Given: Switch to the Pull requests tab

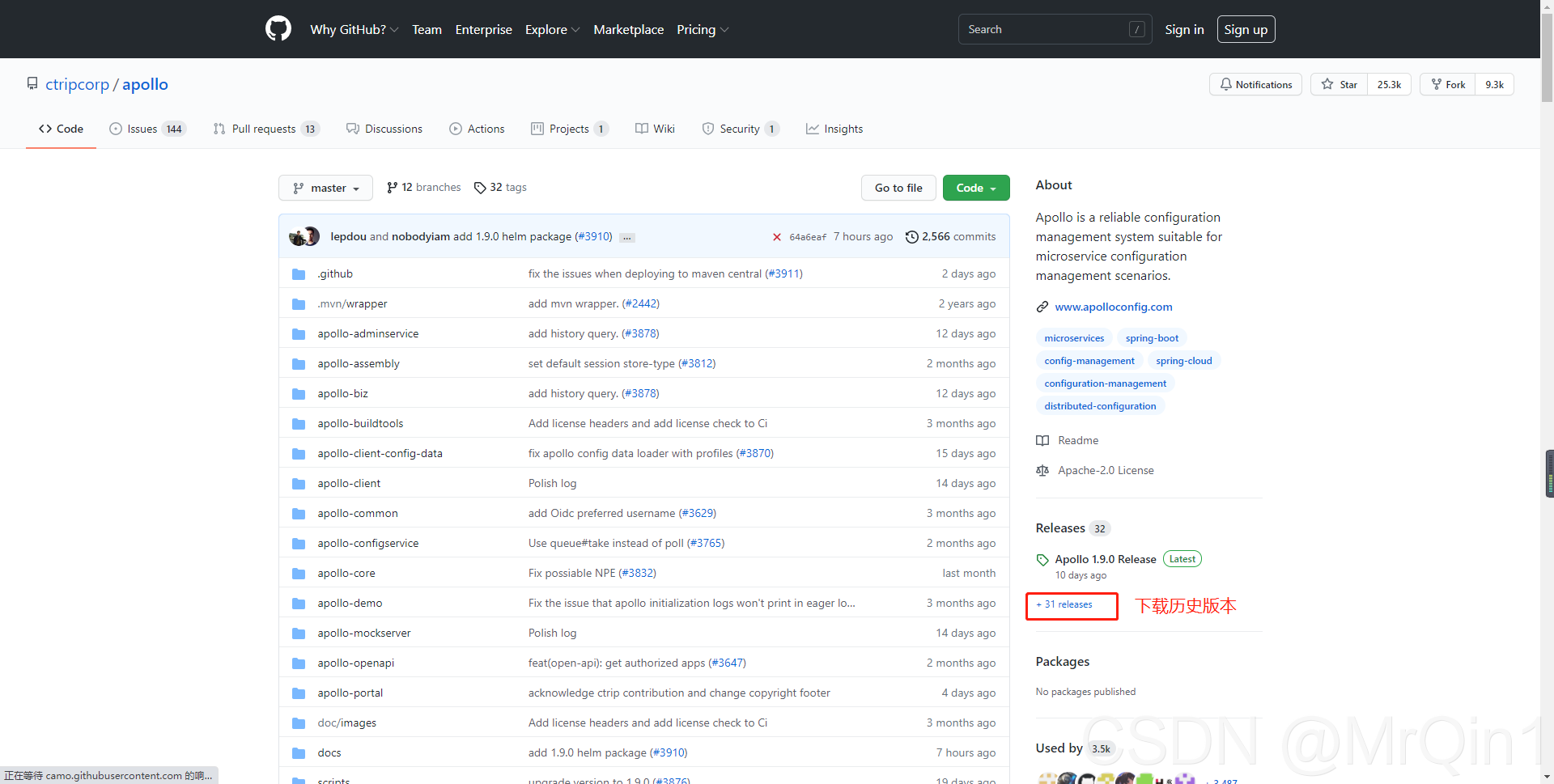Looking at the screenshot, I should [x=266, y=129].
